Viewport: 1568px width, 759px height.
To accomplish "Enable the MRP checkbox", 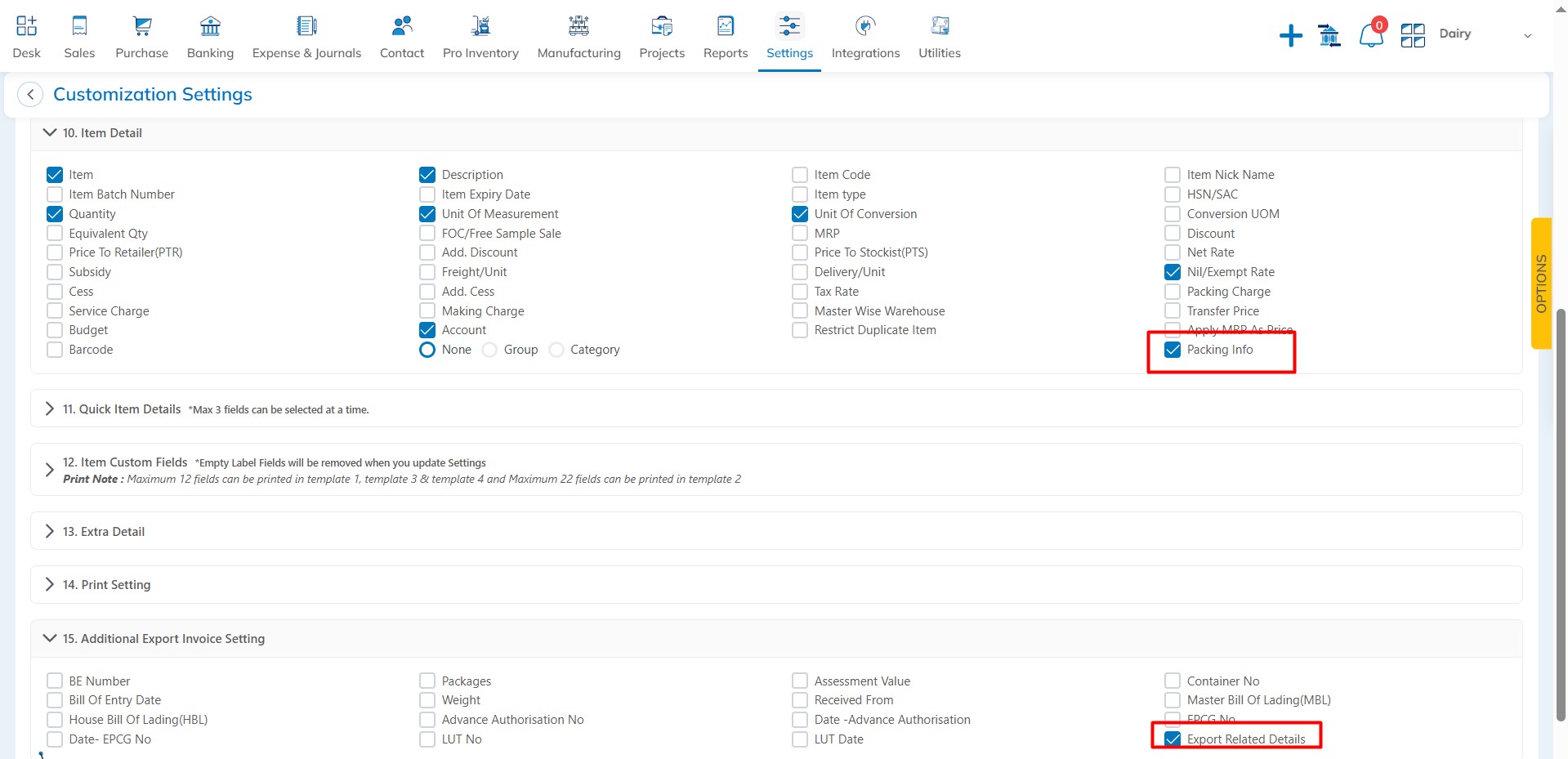I will 800,234.
